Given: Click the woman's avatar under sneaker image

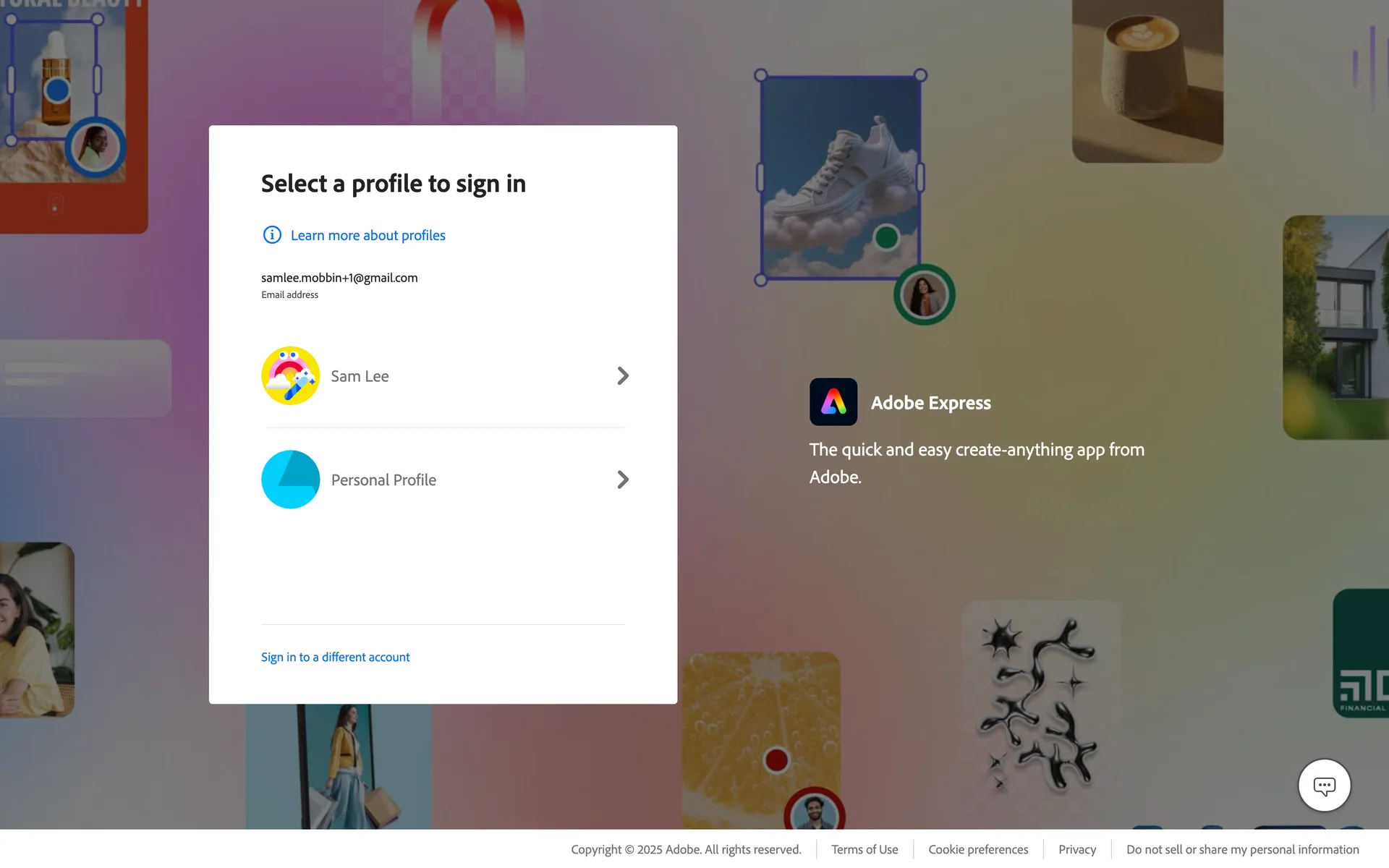Looking at the screenshot, I should [924, 295].
